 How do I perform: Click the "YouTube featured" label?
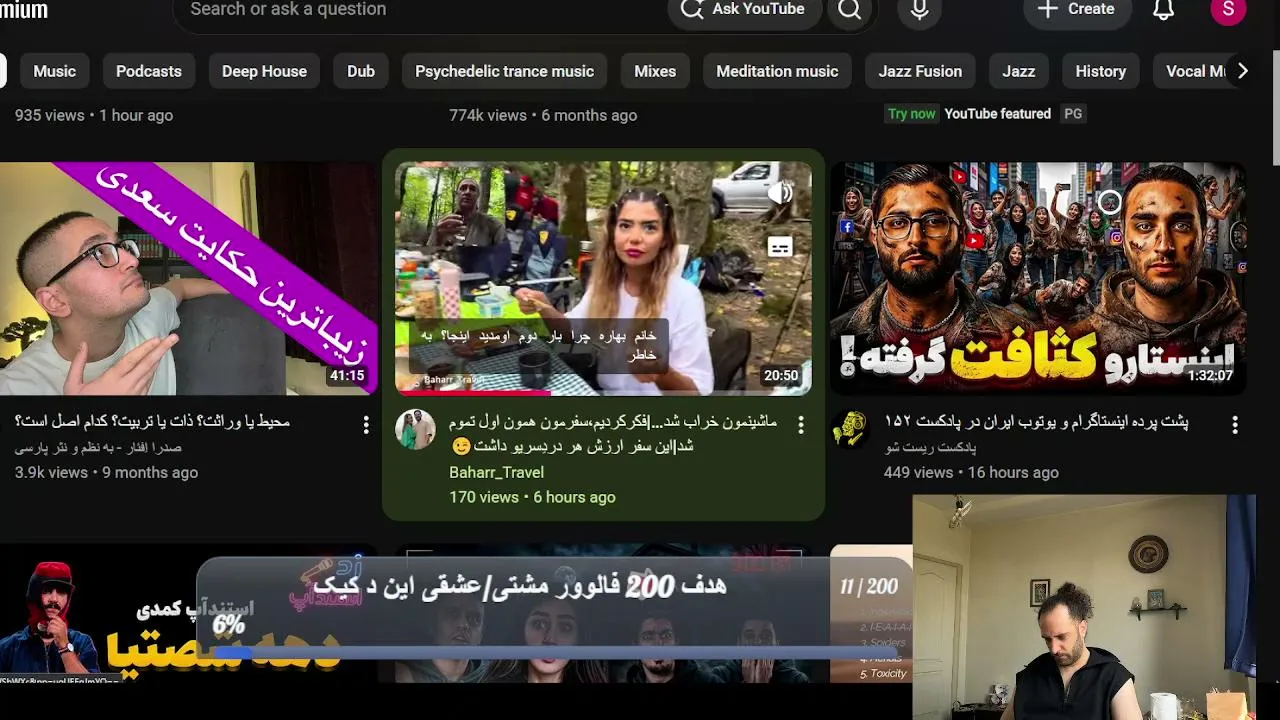(x=998, y=114)
